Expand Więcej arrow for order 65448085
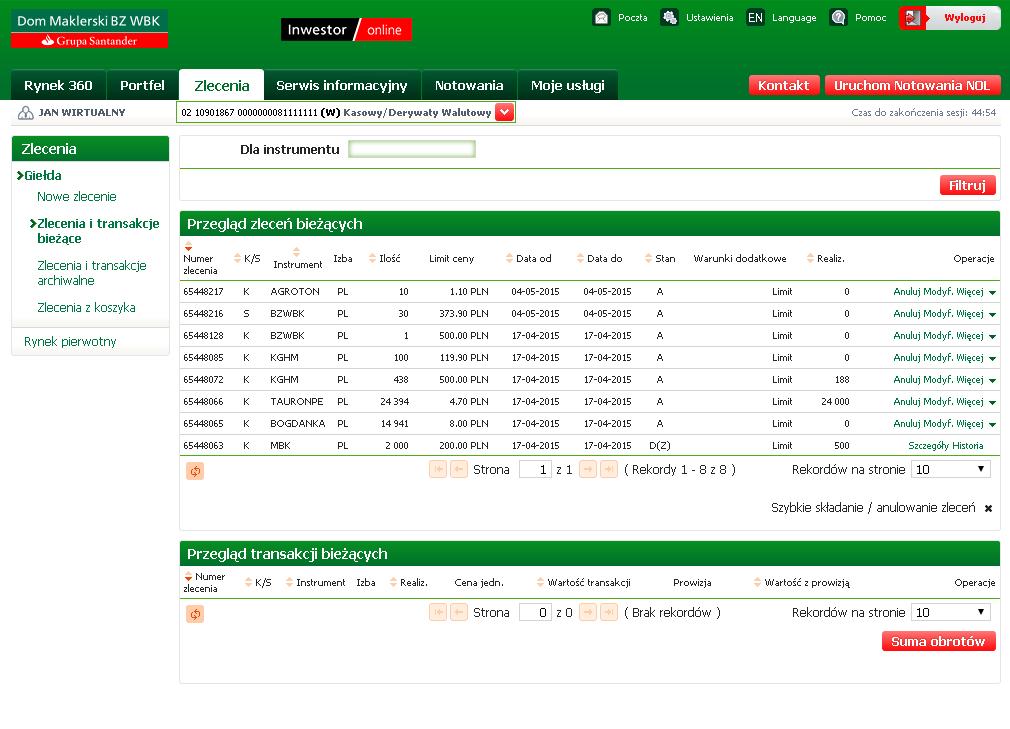Viewport: 1010px width, 729px height. click(992, 358)
